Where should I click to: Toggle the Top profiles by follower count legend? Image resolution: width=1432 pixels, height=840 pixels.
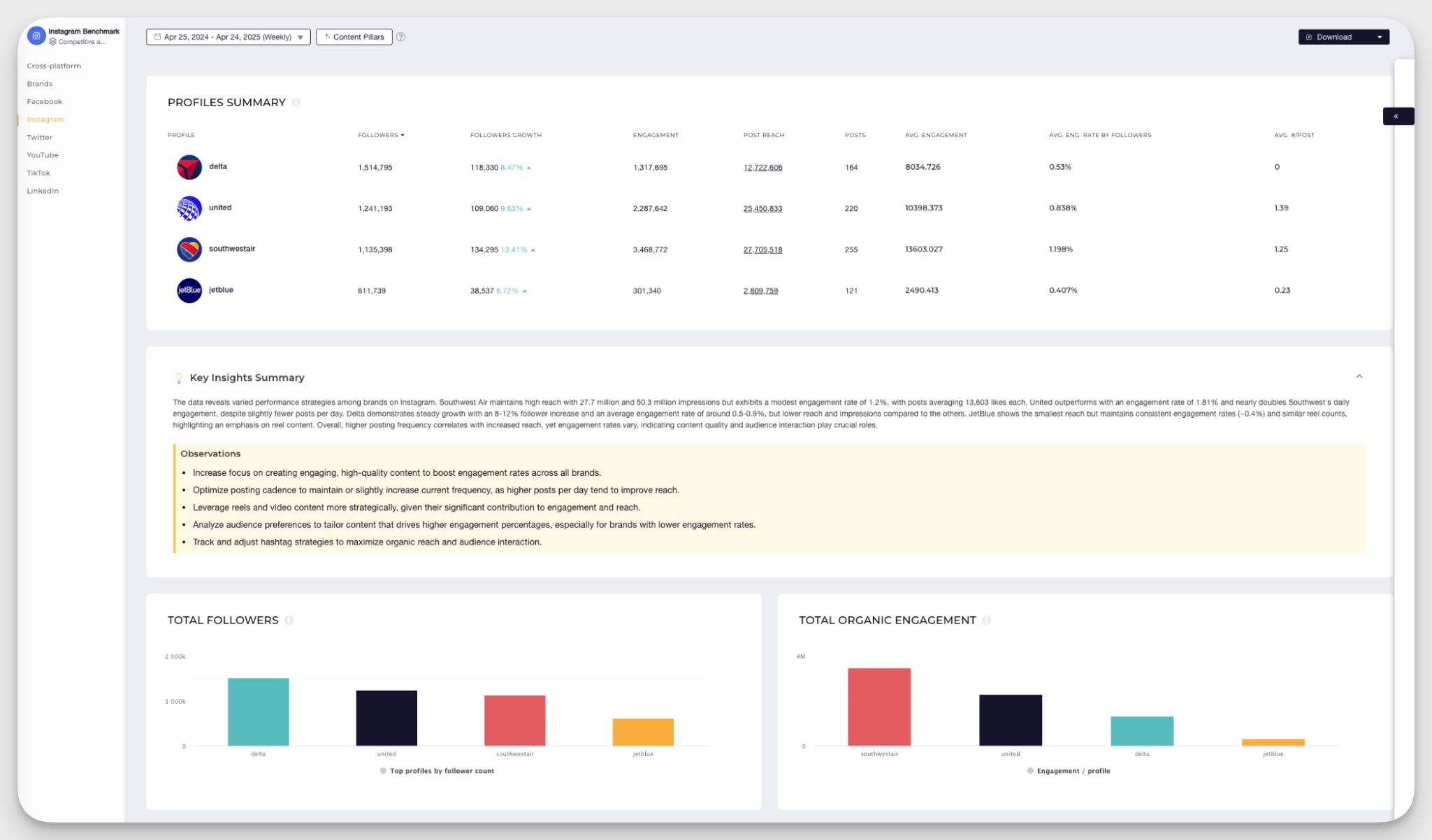point(437,771)
